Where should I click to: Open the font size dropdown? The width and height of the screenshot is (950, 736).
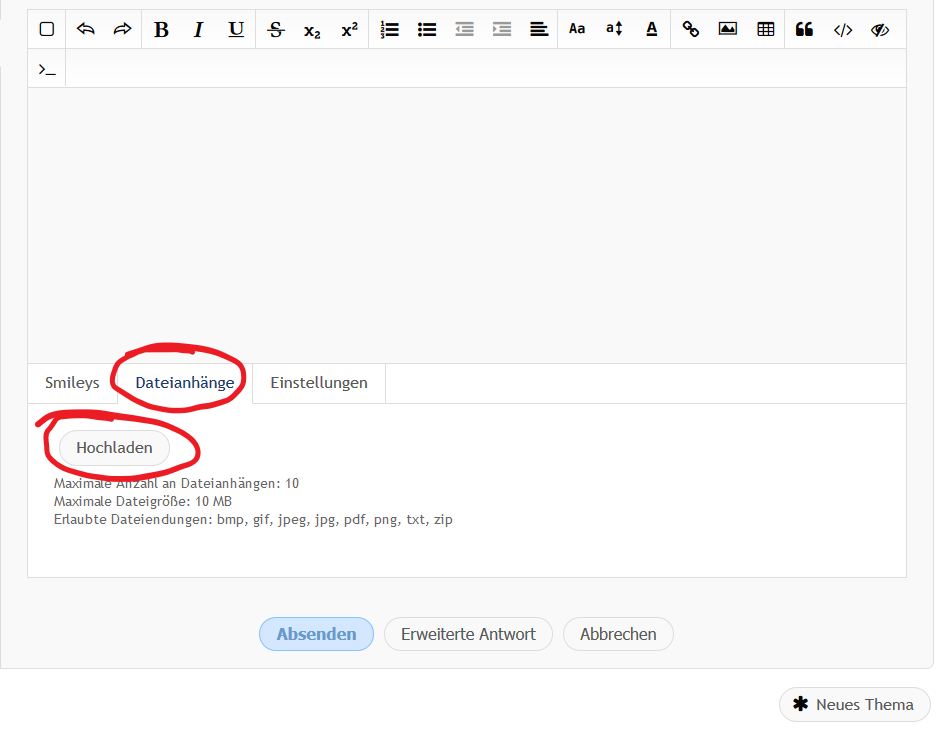pyautogui.click(x=614, y=30)
